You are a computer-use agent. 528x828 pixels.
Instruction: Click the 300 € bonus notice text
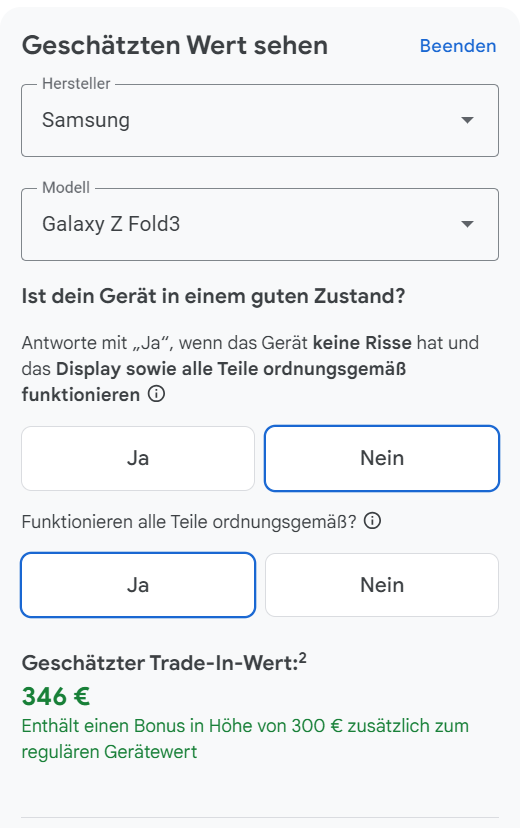point(245,739)
